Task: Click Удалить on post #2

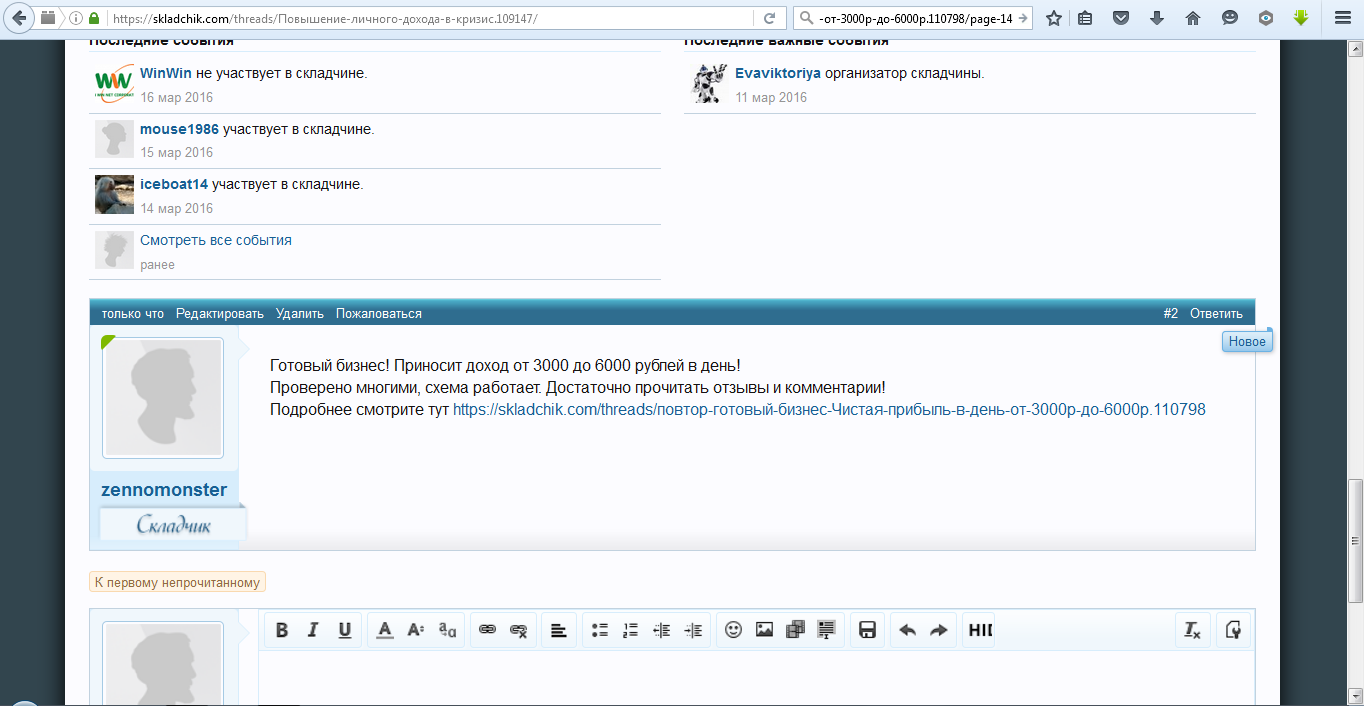Action: pos(300,313)
